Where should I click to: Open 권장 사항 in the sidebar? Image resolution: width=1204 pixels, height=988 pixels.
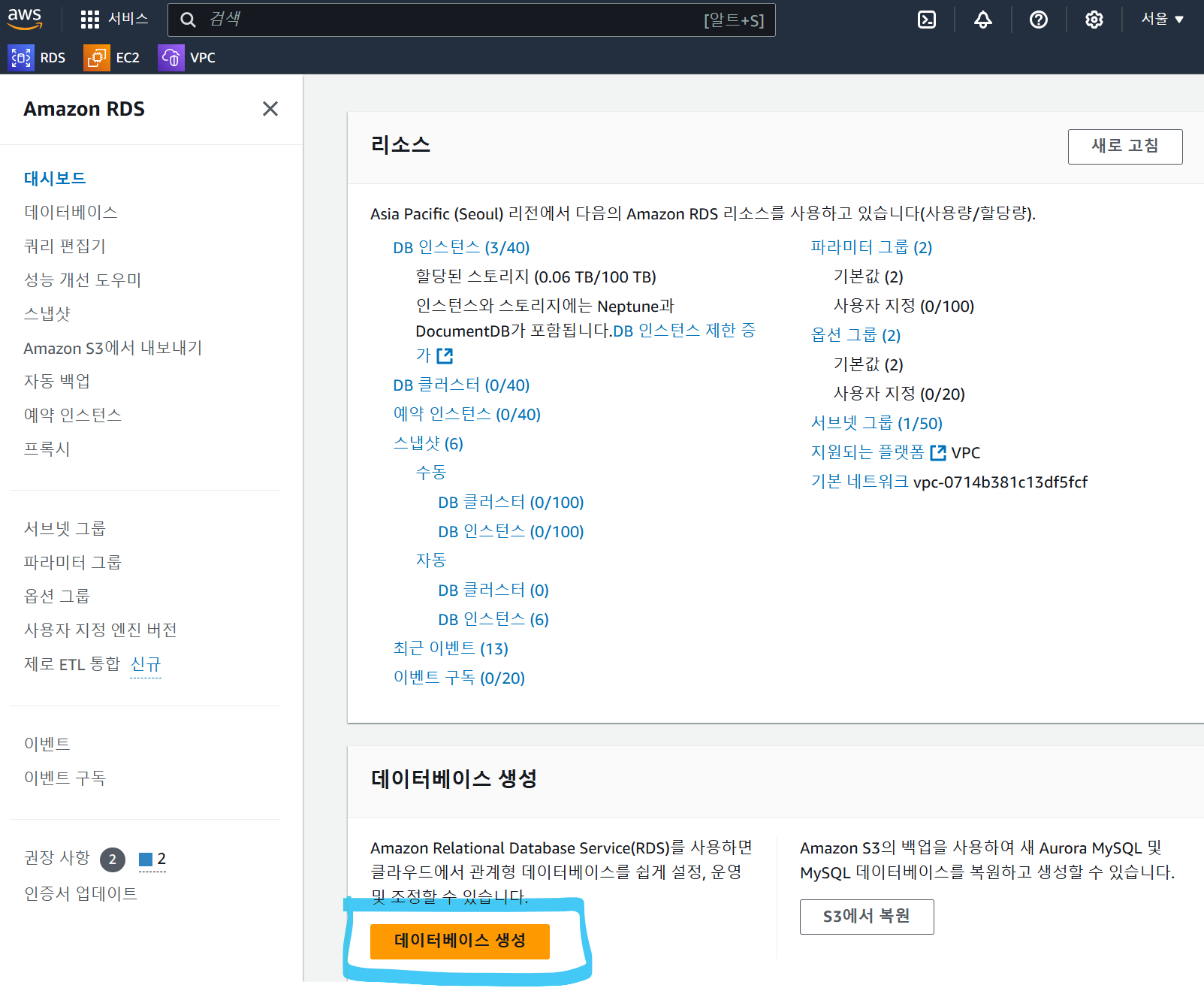57,858
